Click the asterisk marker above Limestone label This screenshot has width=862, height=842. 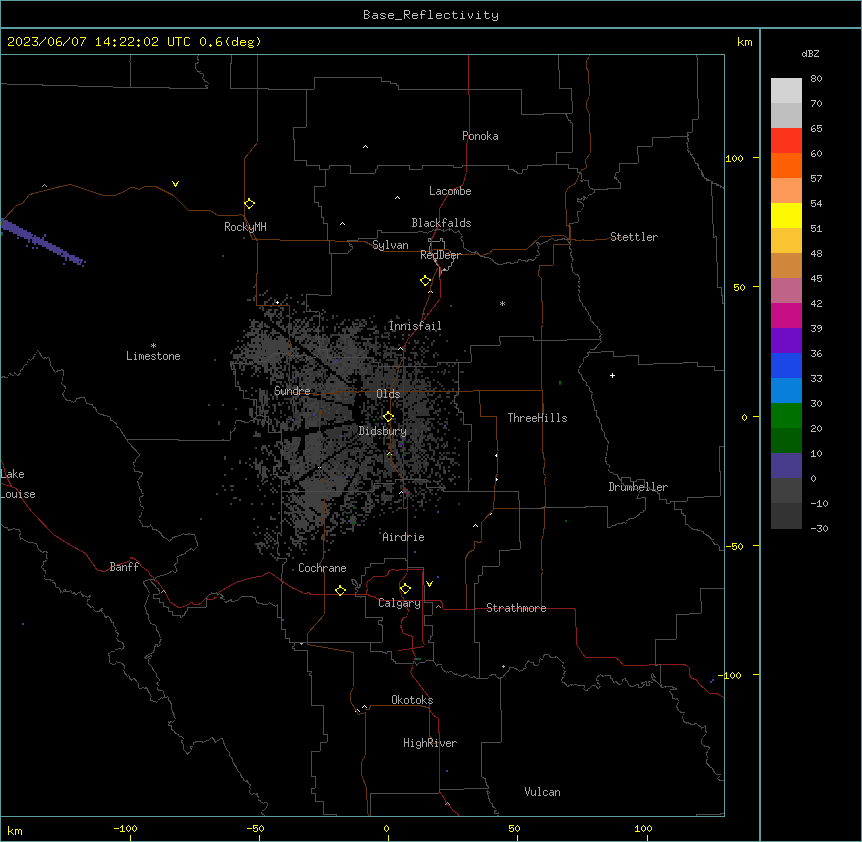tap(153, 345)
